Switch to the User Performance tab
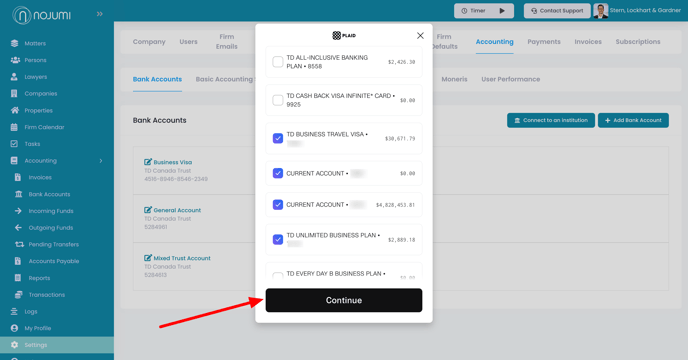 click(510, 79)
